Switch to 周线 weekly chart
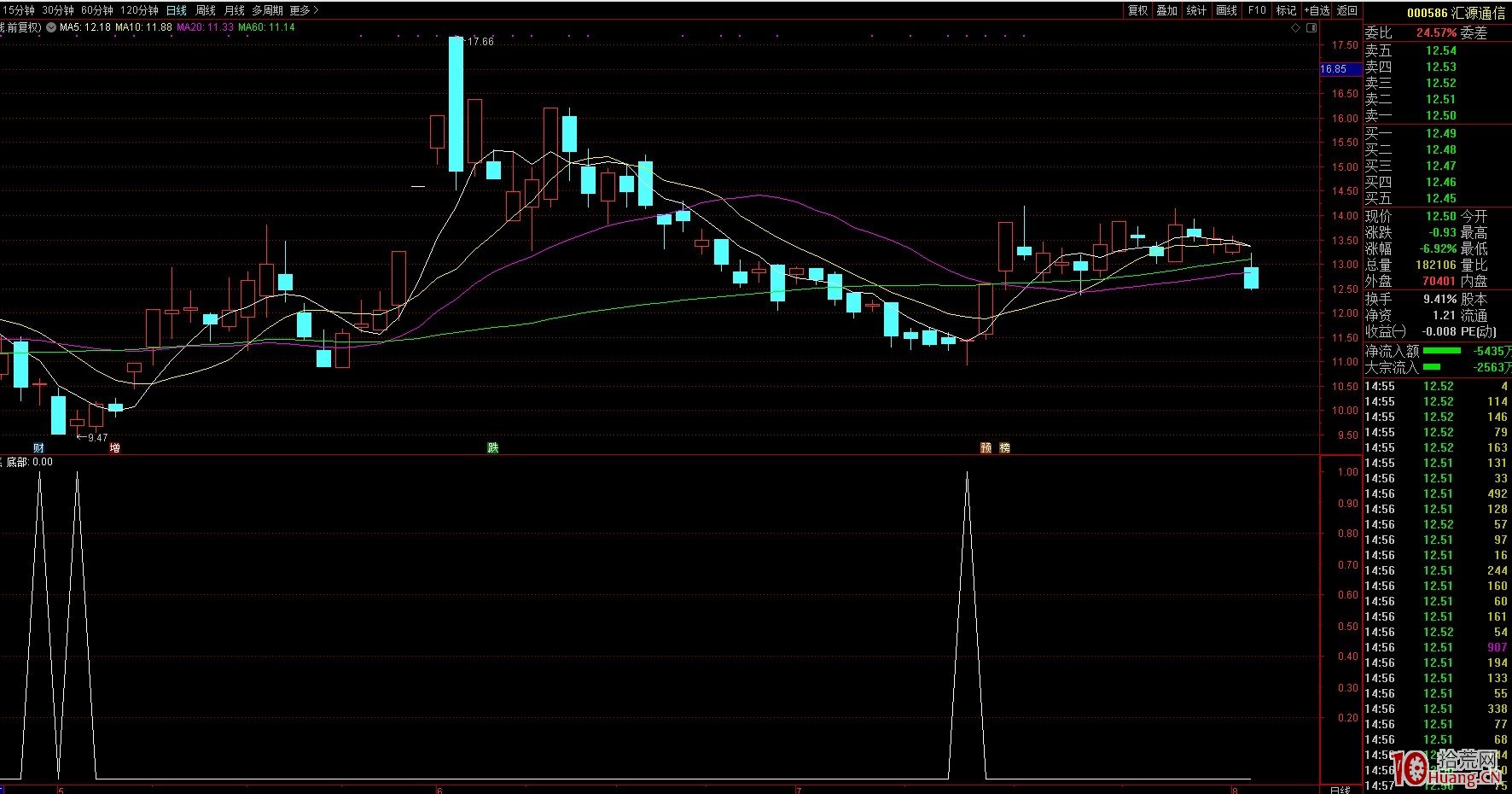Screen dimensions: 1512x794 [x=206, y=10]
